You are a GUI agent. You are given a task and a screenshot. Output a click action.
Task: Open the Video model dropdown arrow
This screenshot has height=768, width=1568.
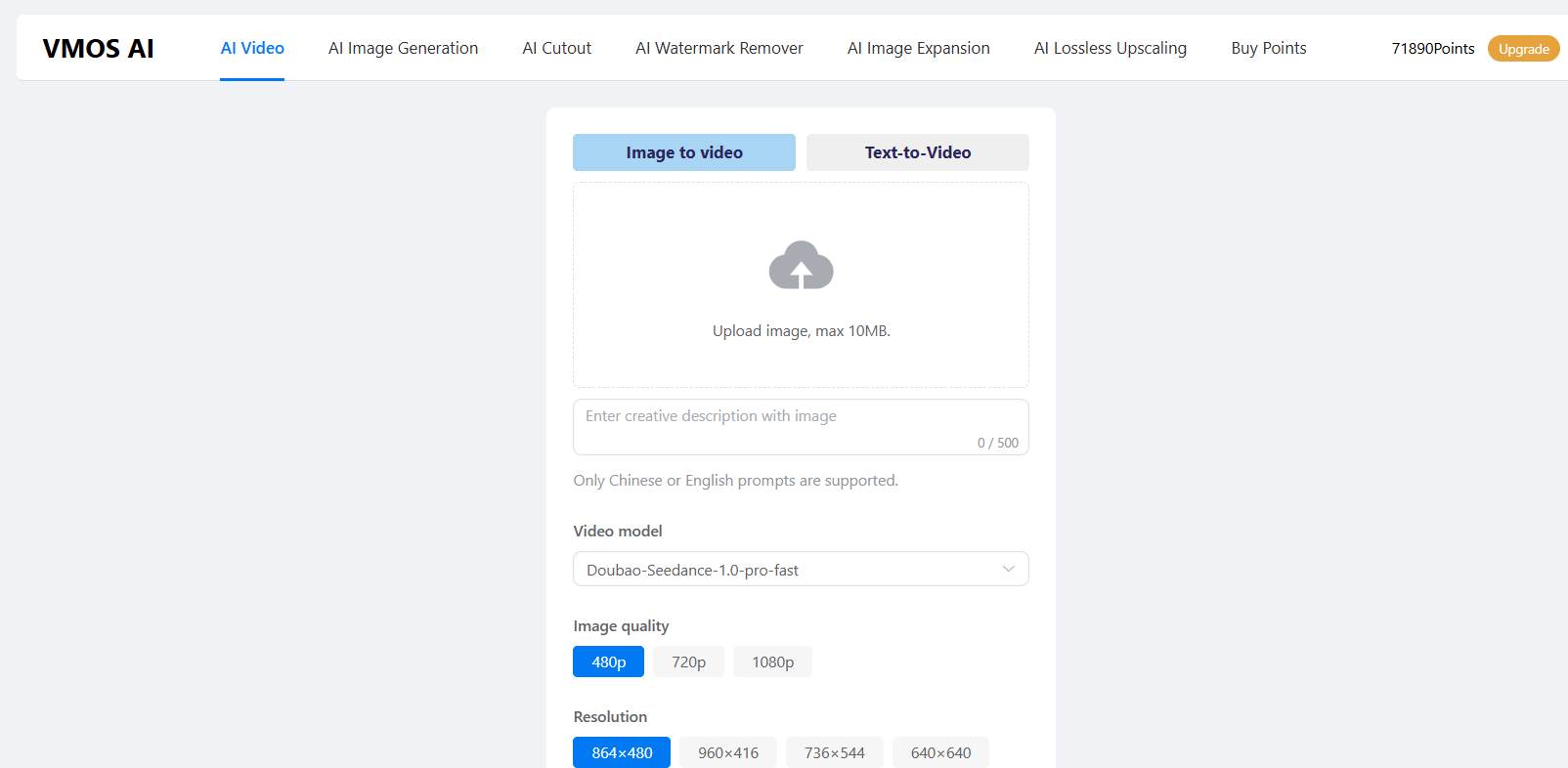click(x=1008, y=569)
